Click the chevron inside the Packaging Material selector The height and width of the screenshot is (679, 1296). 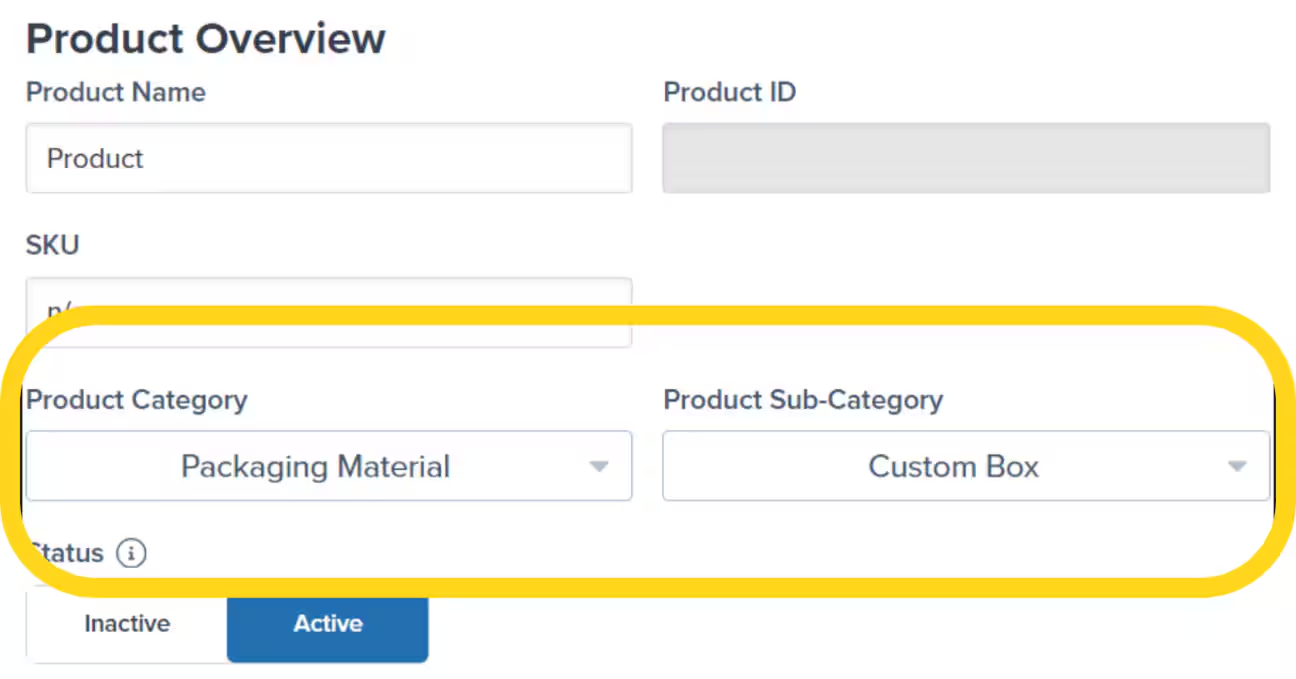[598, 466]
